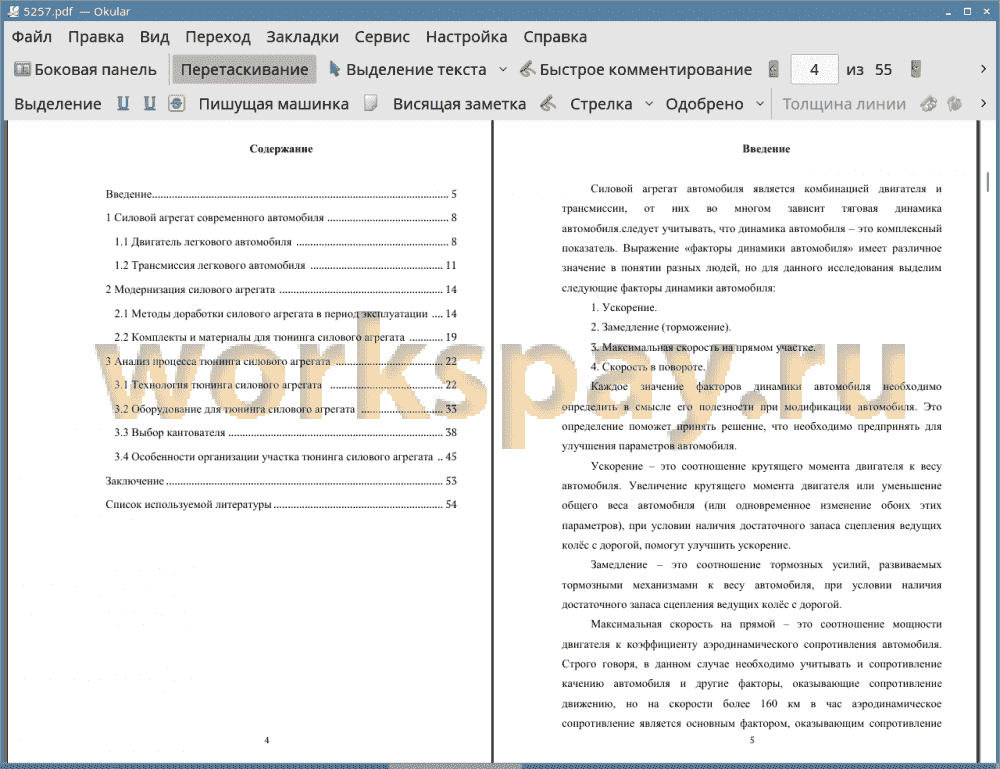This screenshot has height=769, width=1000.
Task: Open the Вид menu
Action: 154,37
